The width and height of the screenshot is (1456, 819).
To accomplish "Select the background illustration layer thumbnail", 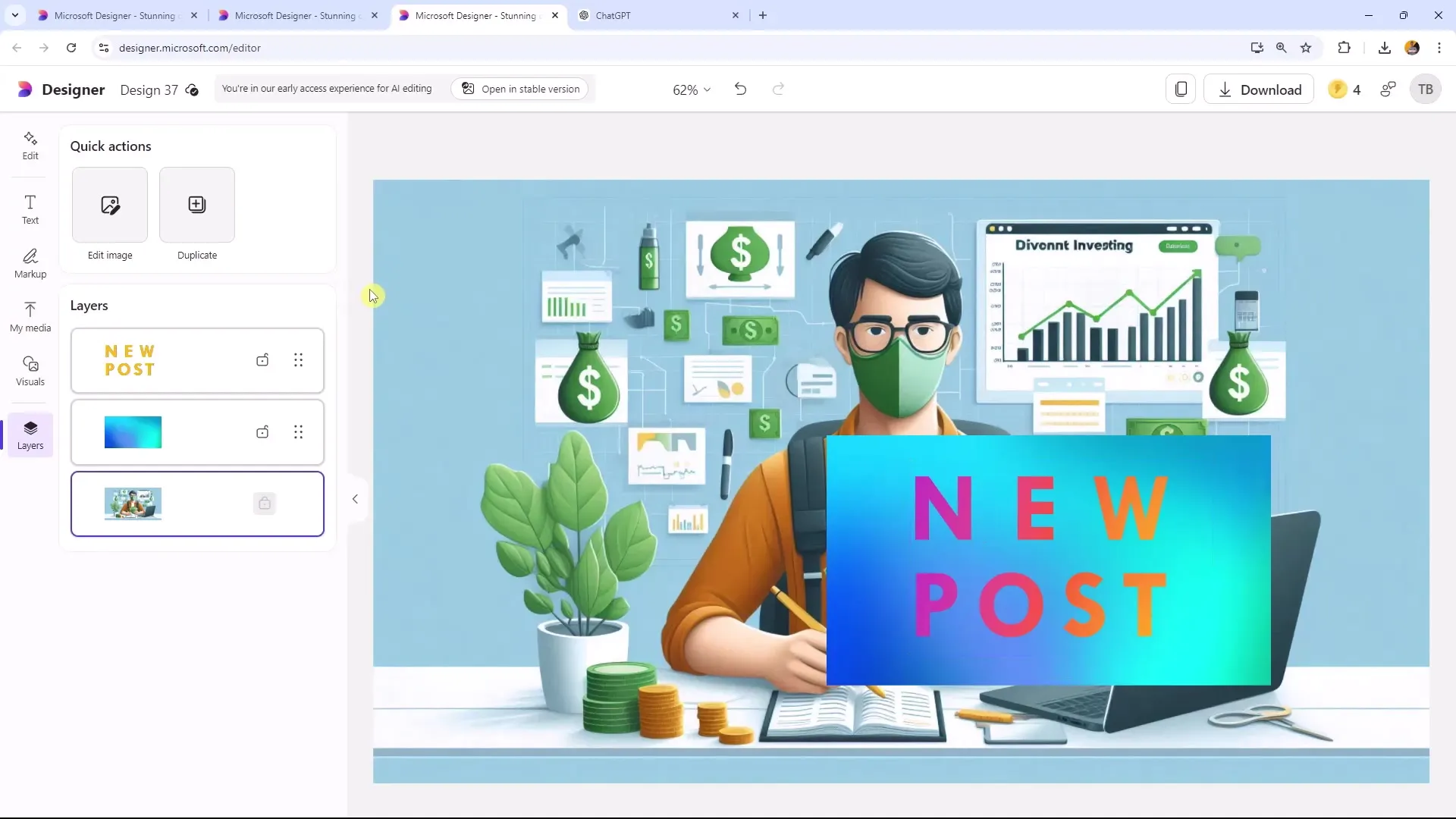I will tap(133, 504).
